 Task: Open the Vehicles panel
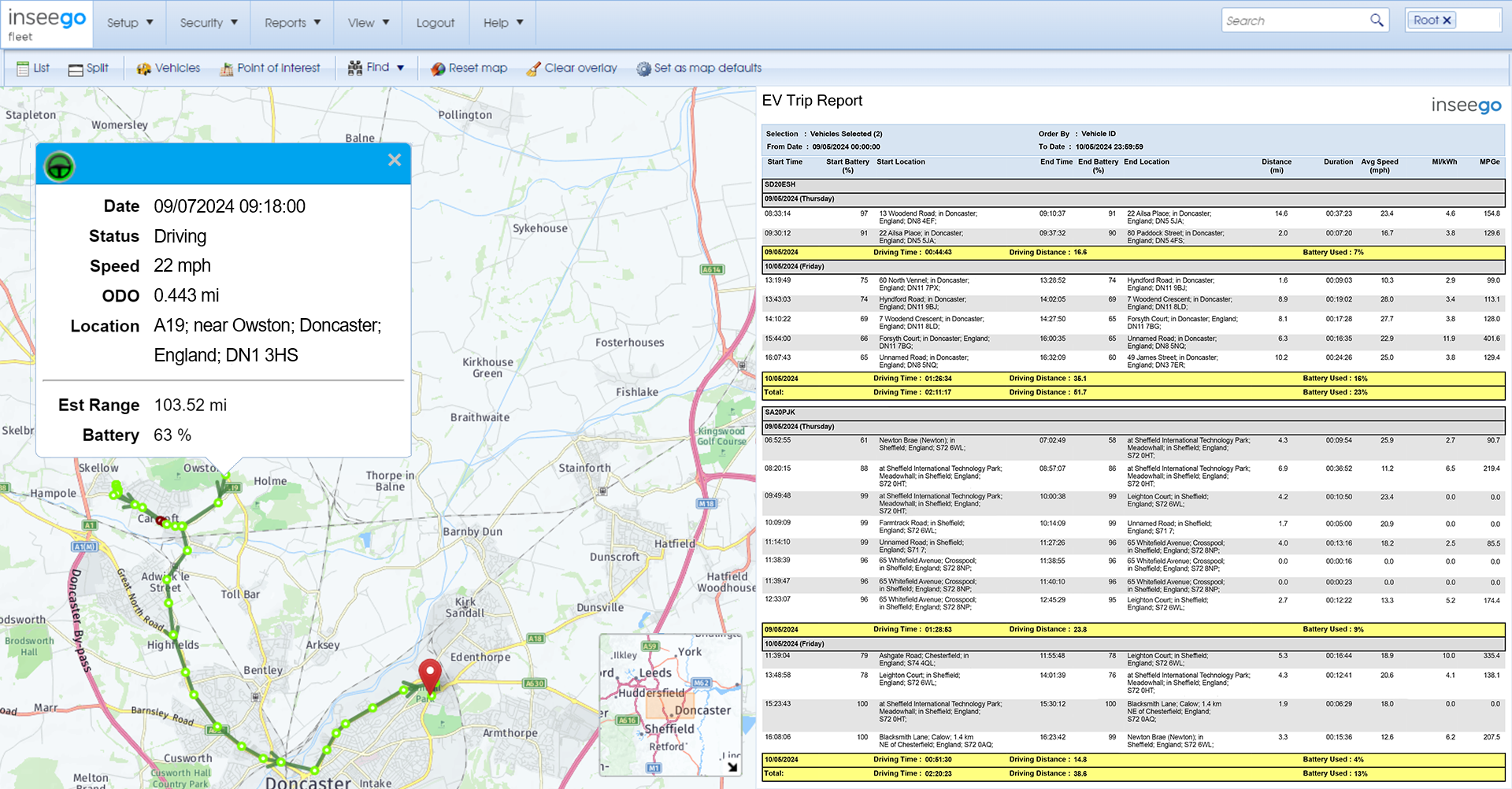coord(168,69)
